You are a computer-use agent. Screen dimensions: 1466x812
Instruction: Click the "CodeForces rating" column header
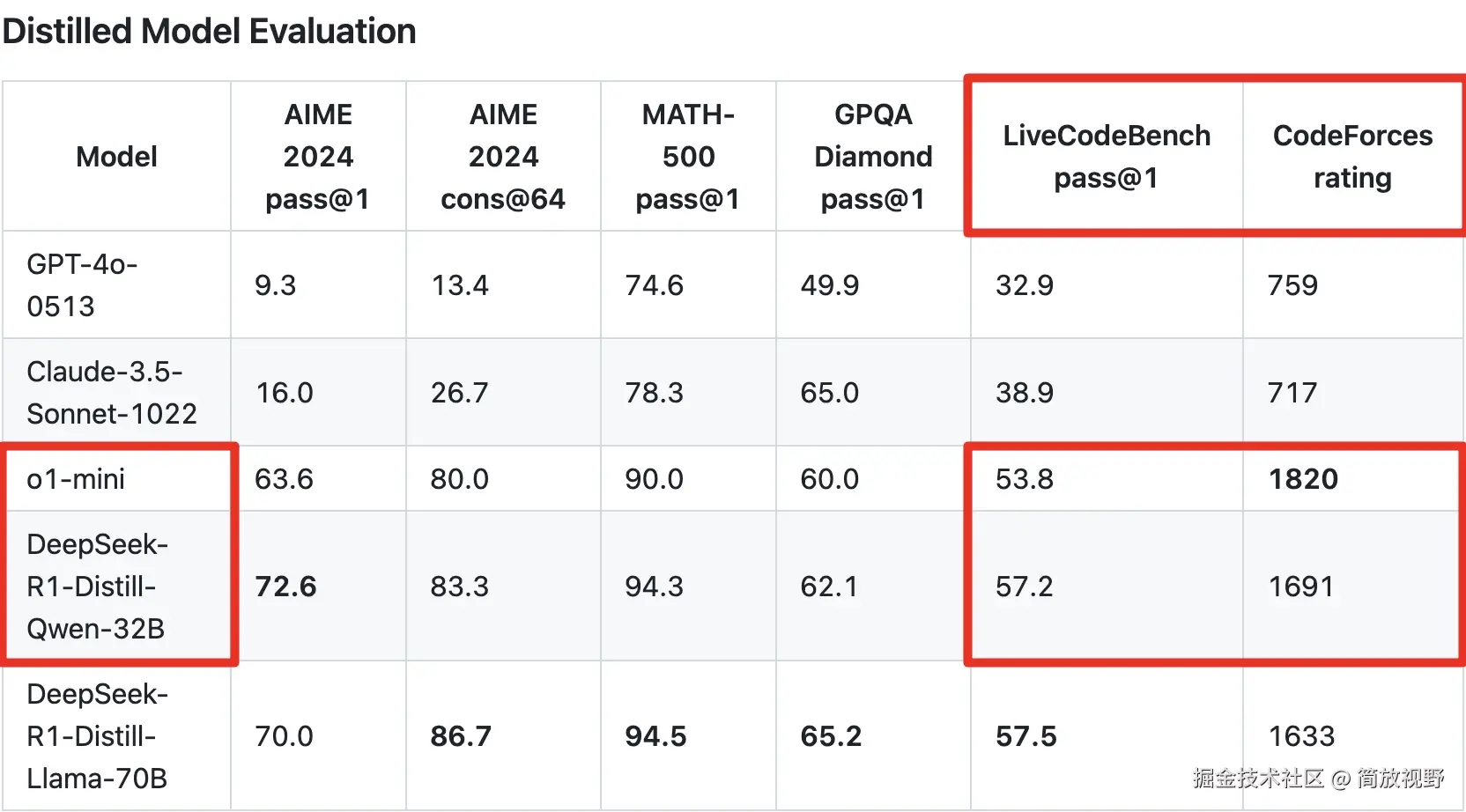pos(1352,157)
